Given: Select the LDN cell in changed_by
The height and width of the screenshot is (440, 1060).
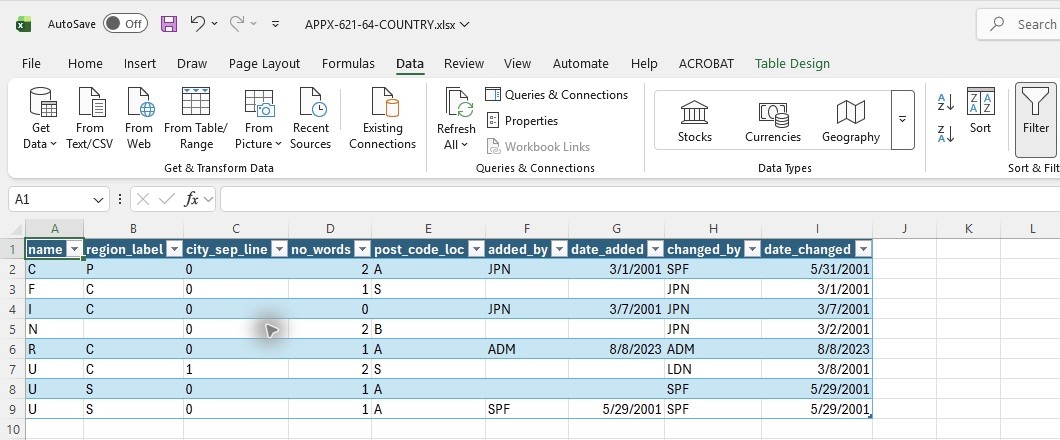Looking at the screenshot, I should 713,369.
